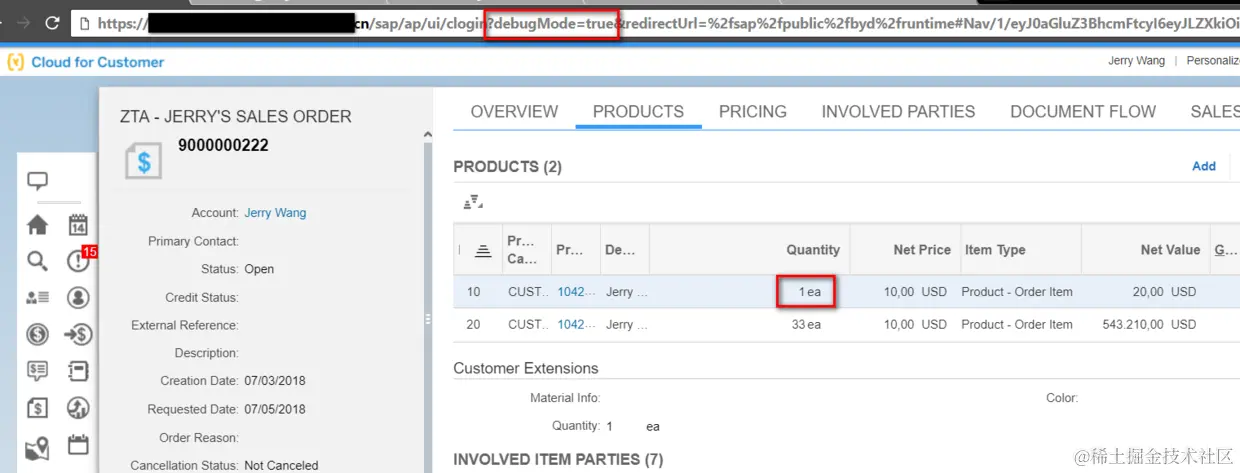
Task: Click status value Open
Action: (x=259, y=269)
